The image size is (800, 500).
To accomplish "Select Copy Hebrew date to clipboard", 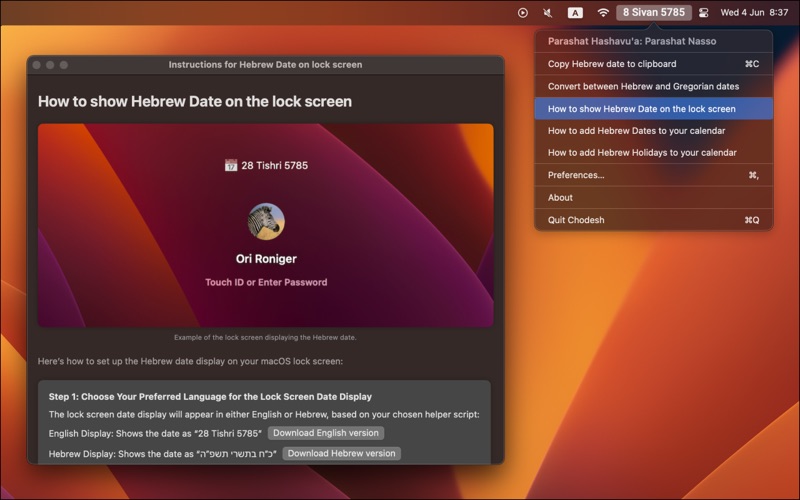I will pyautogui.click(x=654, y=64).
